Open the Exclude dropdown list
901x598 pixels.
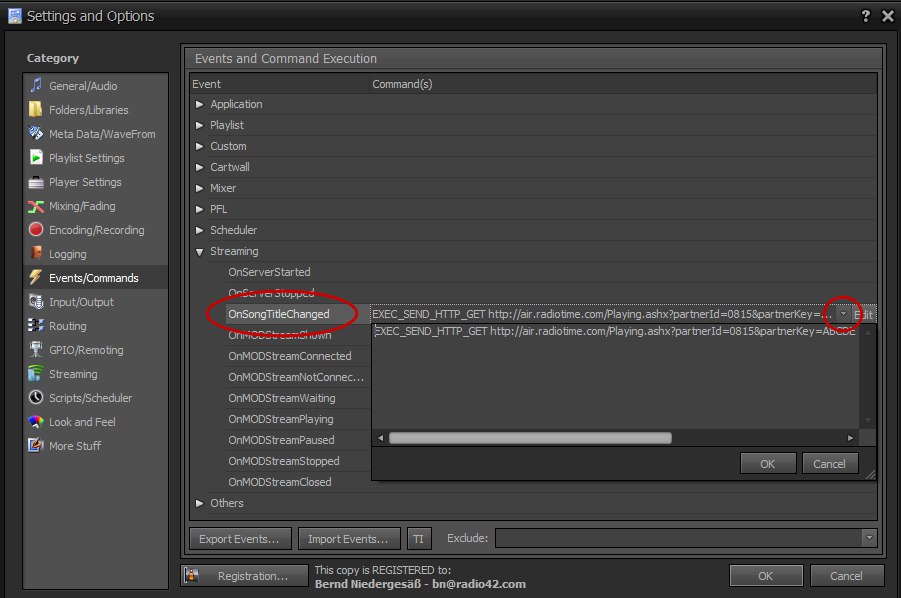[x=868, y=538]
